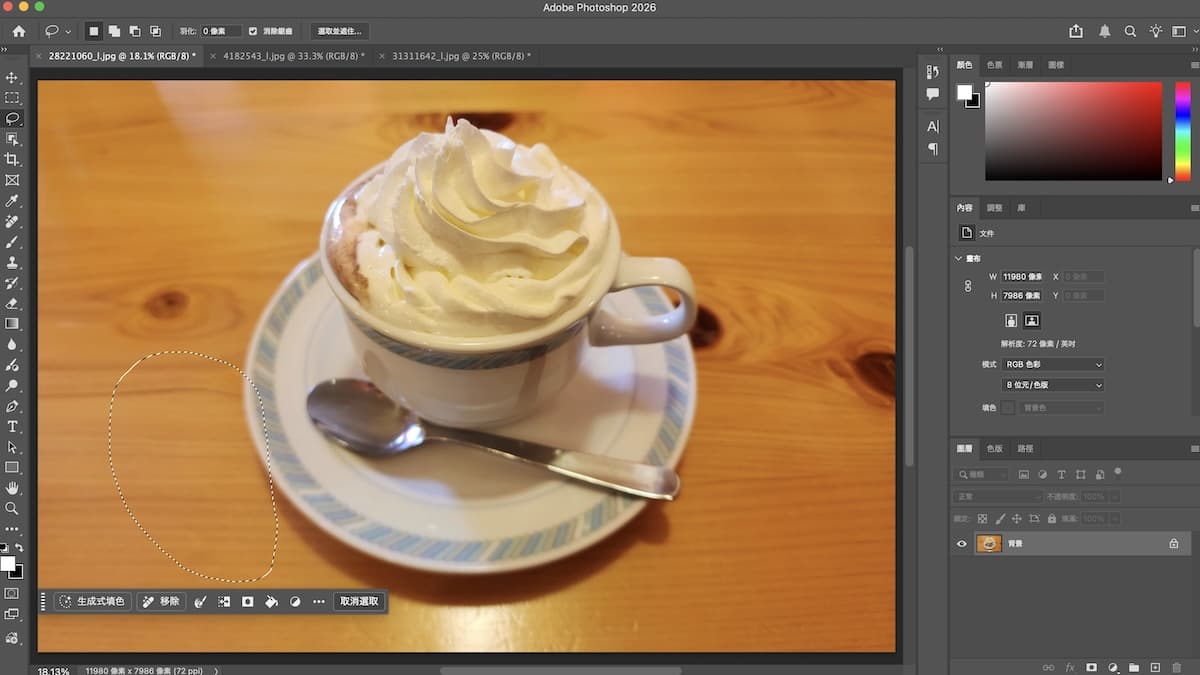Select the Move tool
The width and height of the screenshot is (1200, 675).
[12, 77]
